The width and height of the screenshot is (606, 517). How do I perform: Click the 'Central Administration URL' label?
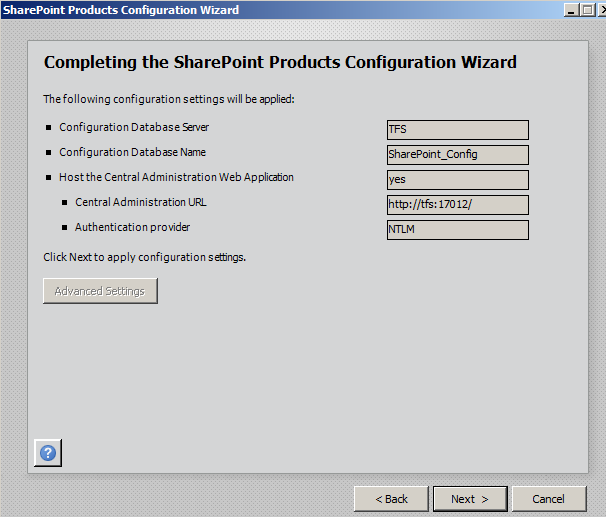(141, 202)
